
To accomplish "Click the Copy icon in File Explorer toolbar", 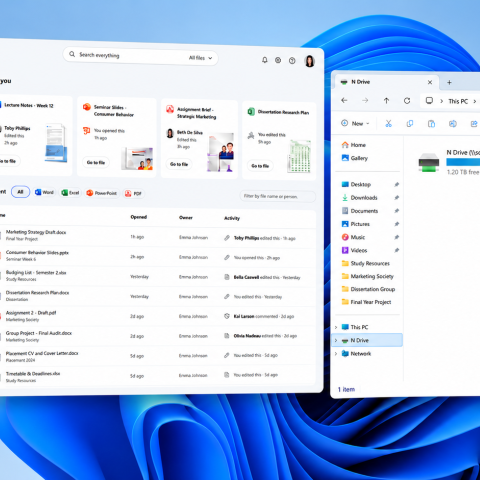I will pyautogui.click(x=410, y=124).
